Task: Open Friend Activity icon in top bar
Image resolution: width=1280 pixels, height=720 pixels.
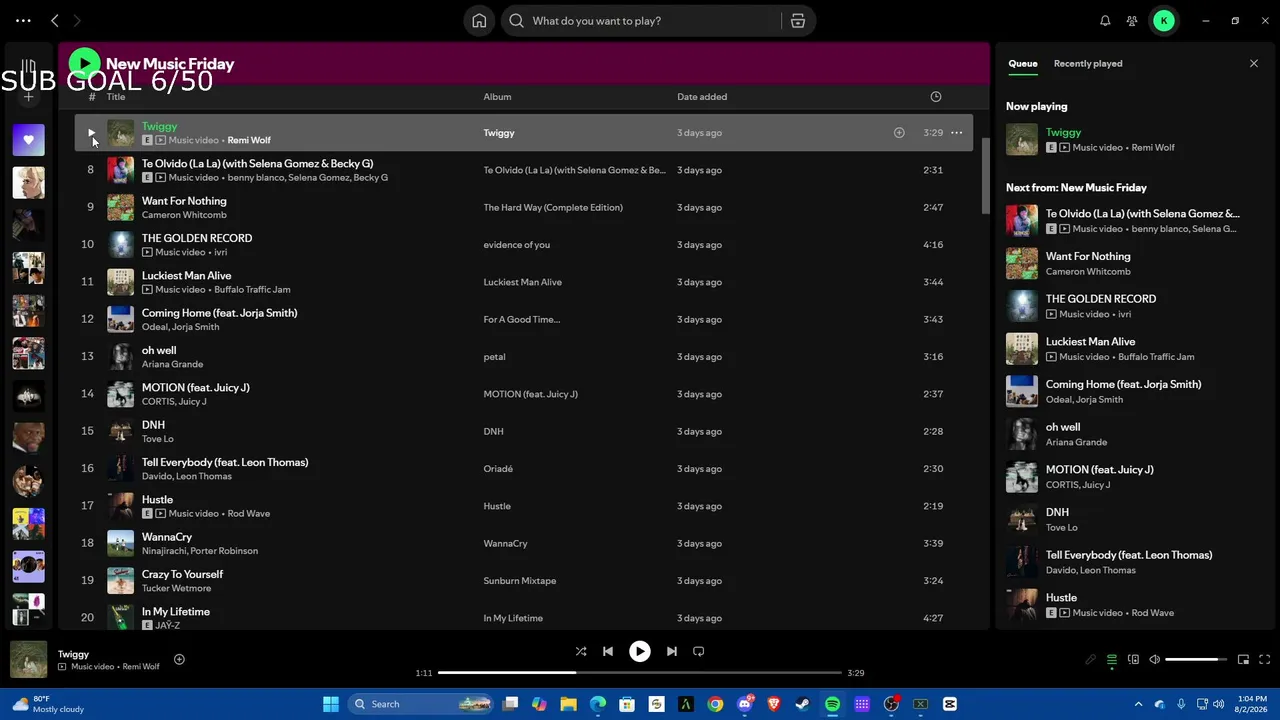Action: 1132,21
